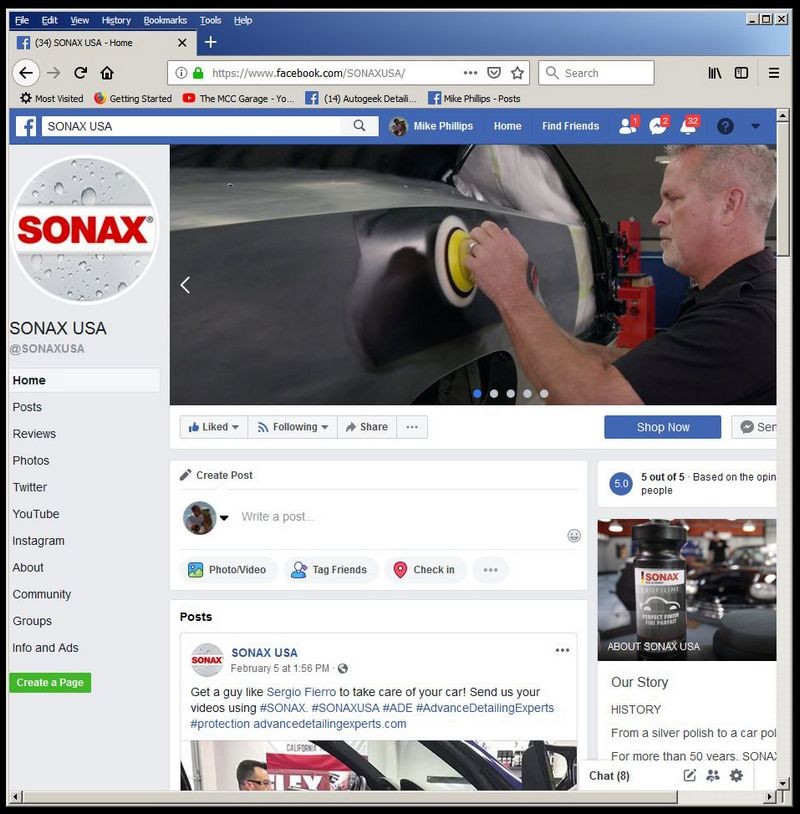Open Facebook notifications bell icon
This screenshot has width=800, height=814.
688,126
